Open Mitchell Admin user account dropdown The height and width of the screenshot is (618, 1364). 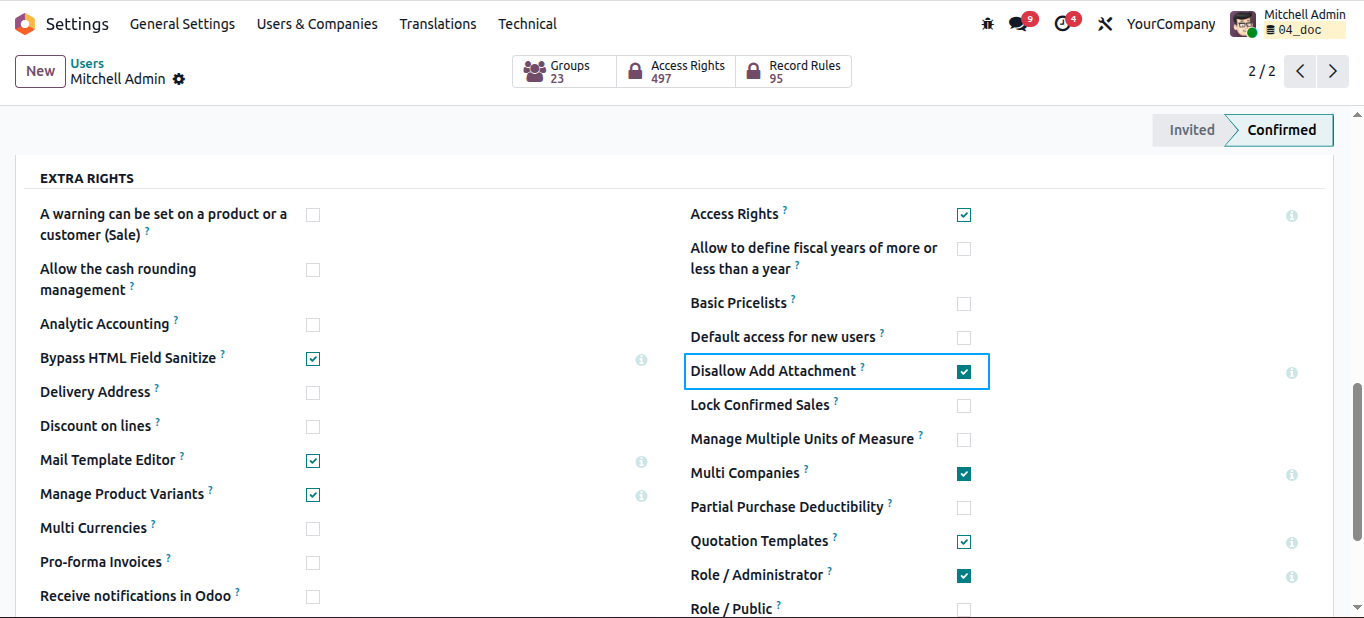pos(1288,24)
